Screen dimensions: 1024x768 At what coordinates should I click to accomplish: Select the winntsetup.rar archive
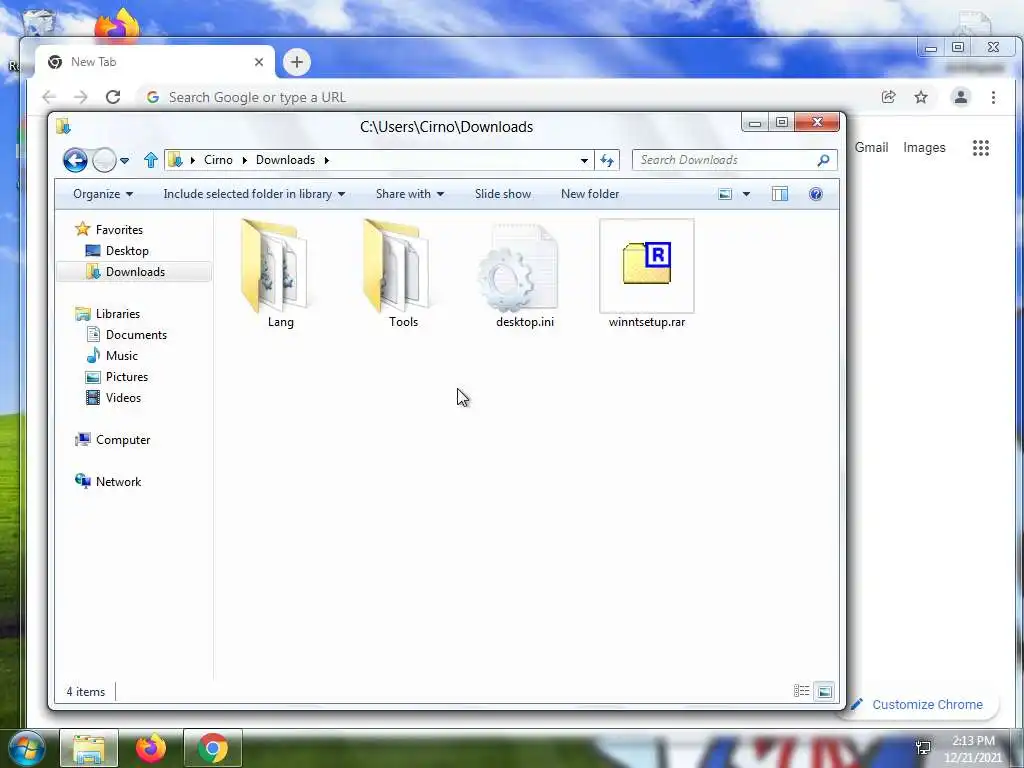[647, 274]
